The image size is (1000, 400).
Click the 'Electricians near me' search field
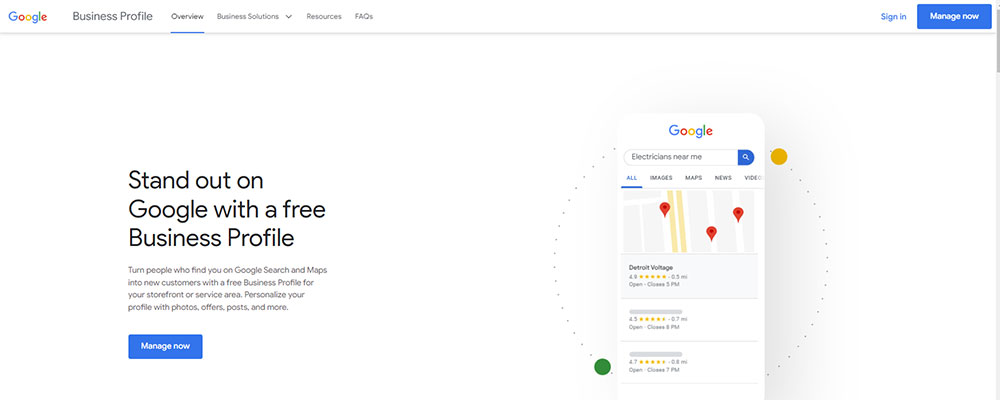coord(680,157)
